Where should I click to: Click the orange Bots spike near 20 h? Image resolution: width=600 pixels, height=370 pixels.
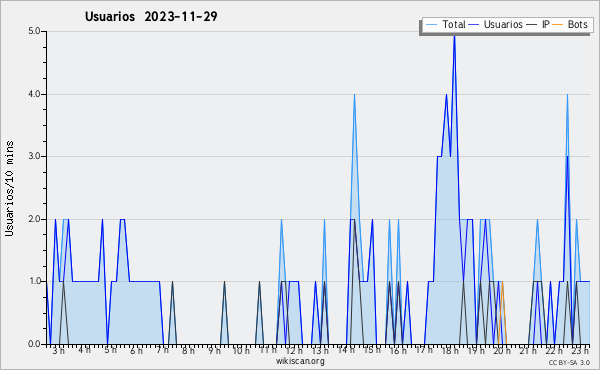pyautogui.click(x=502, y=313)
